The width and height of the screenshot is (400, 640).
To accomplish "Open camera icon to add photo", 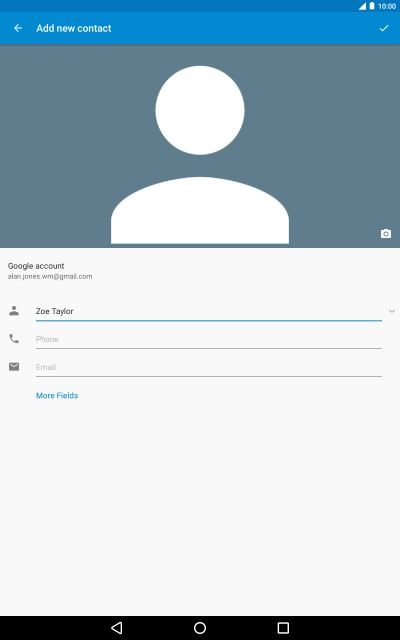I will tap(386, 233).
